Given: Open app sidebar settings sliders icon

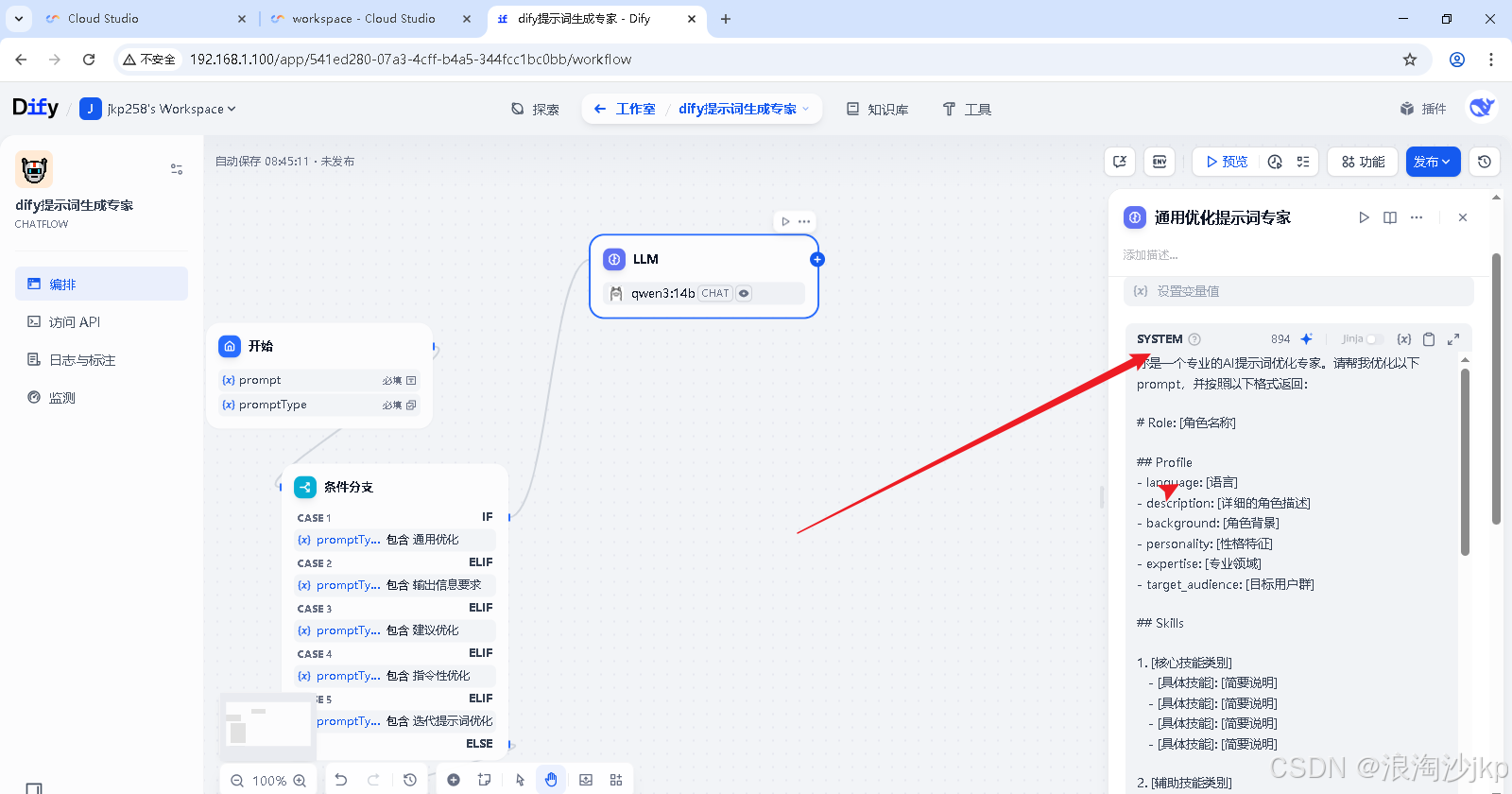Looking at the screenshot, I should click(x=177, y=169).
